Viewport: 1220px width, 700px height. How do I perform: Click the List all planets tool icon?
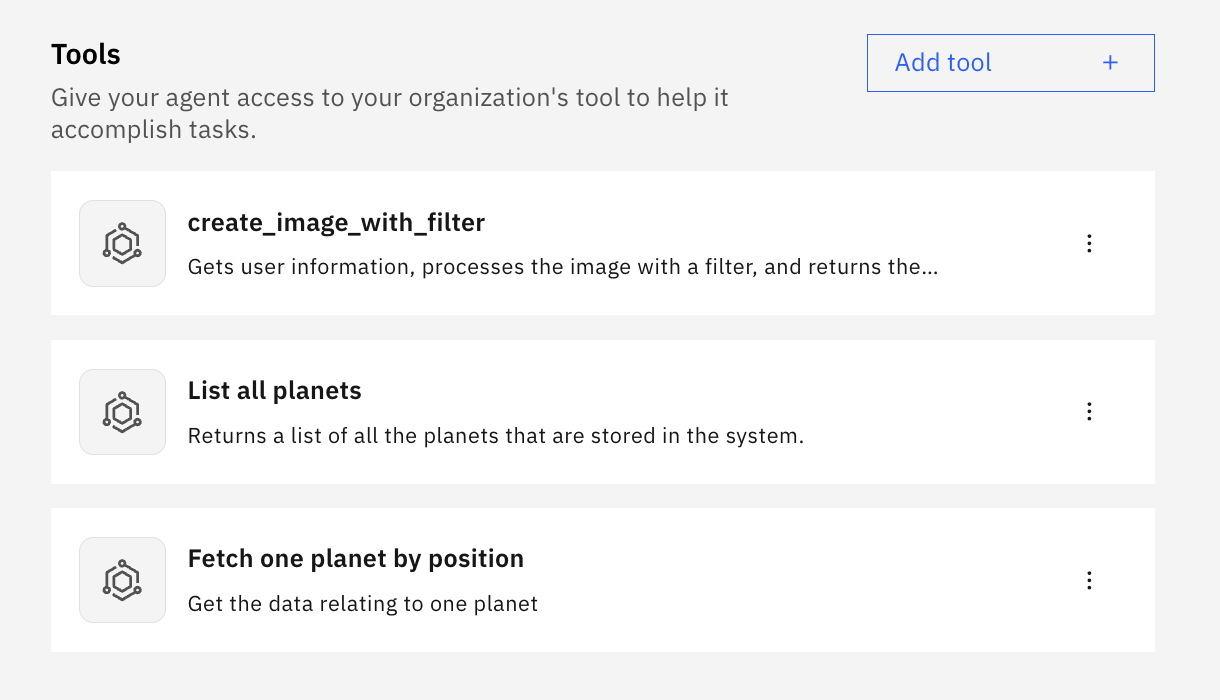[122, 412]
